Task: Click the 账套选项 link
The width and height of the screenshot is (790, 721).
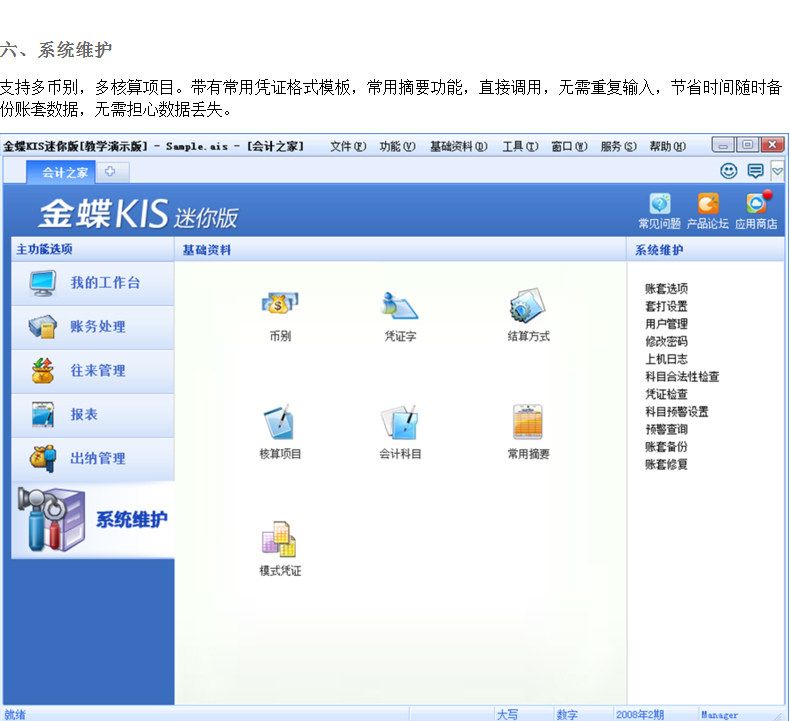Action: tap(666, 289)
